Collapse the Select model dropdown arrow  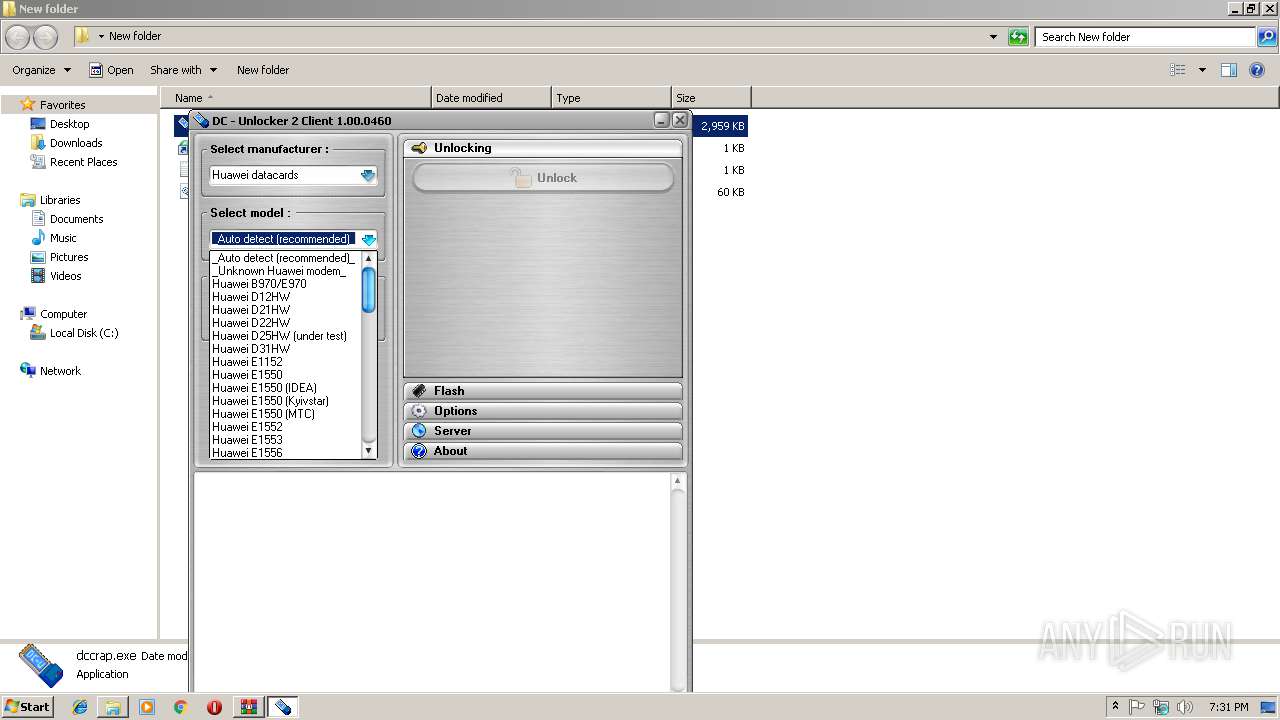[x=369, y=239]
